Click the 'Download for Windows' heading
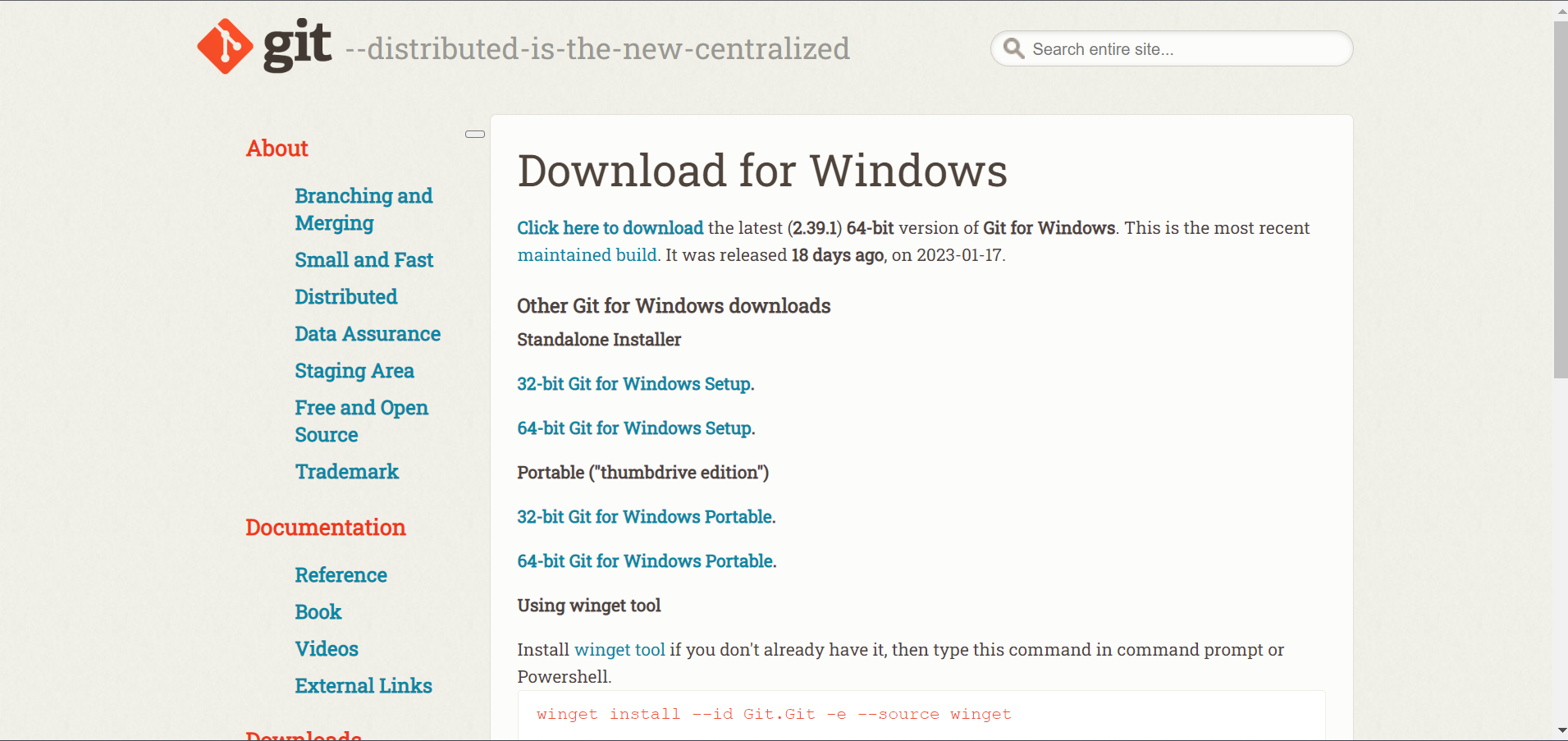The image size is (1568, 741). [x=762, y=171]
